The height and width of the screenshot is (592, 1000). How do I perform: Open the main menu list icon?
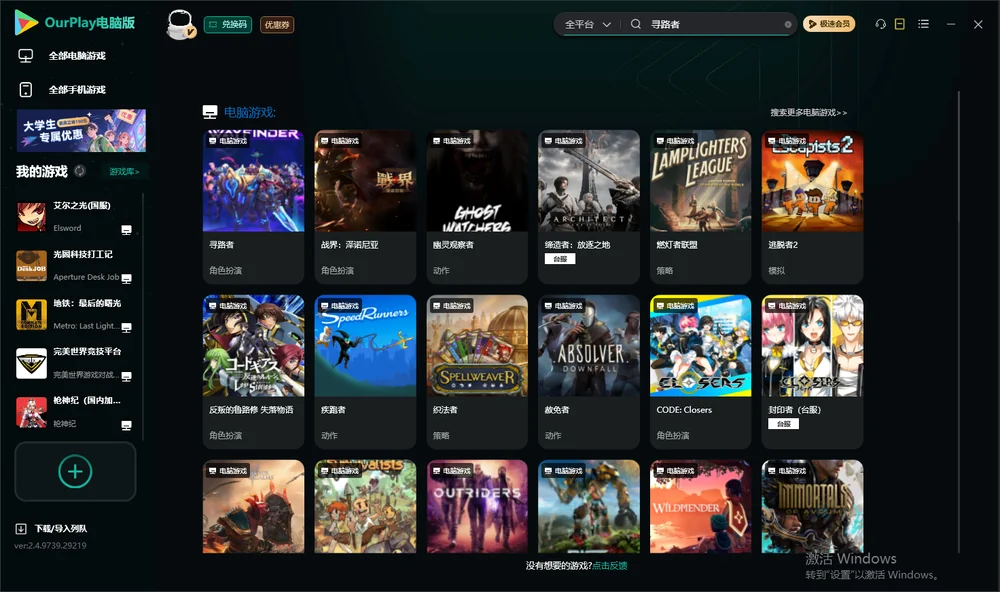(x=923, y=24)
